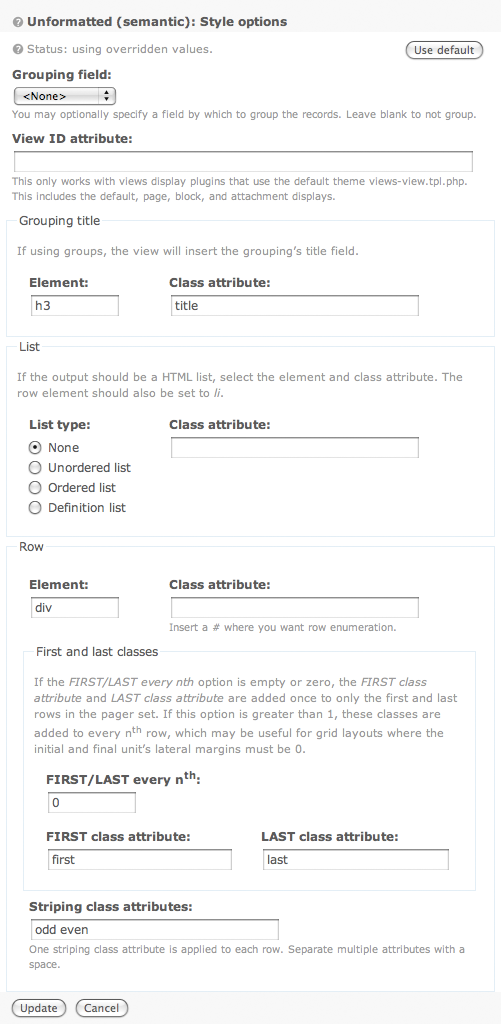501x1024 pixels.
Task: Focus the Row Class attribute input field
Action: pyautogui.click(x=295, y=607)
